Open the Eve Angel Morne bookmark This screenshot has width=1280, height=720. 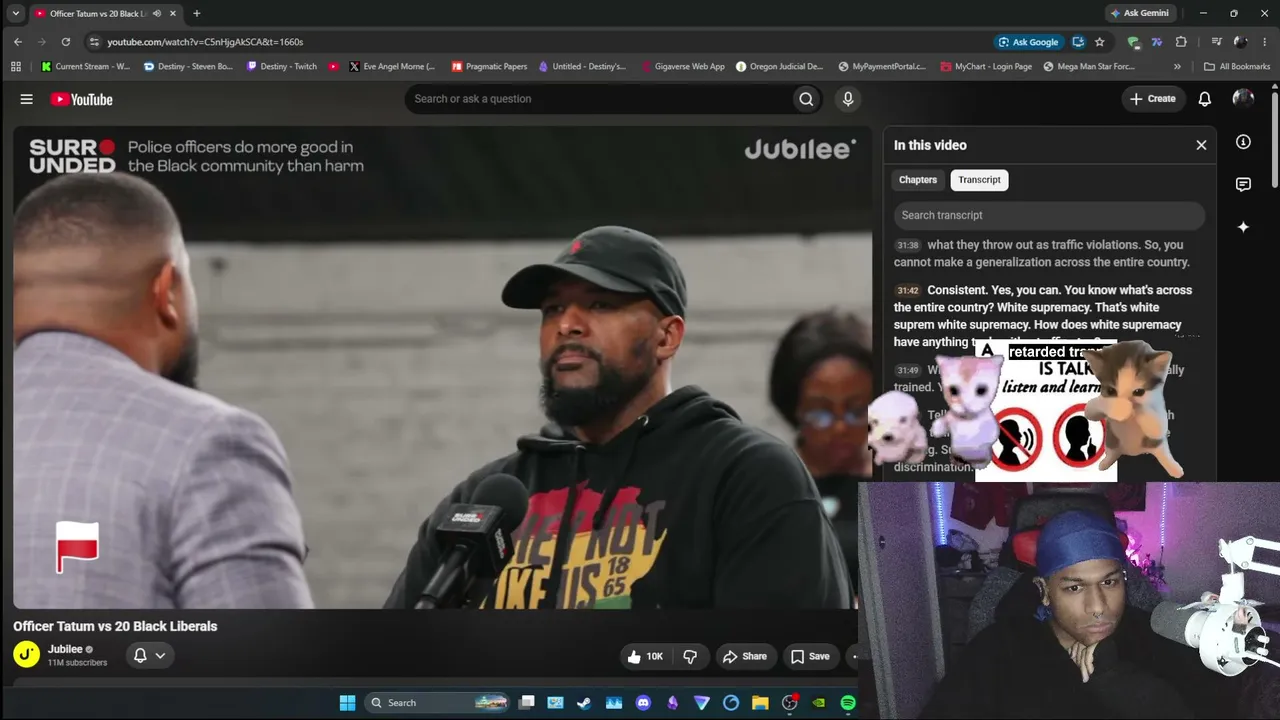pos(392,67)
